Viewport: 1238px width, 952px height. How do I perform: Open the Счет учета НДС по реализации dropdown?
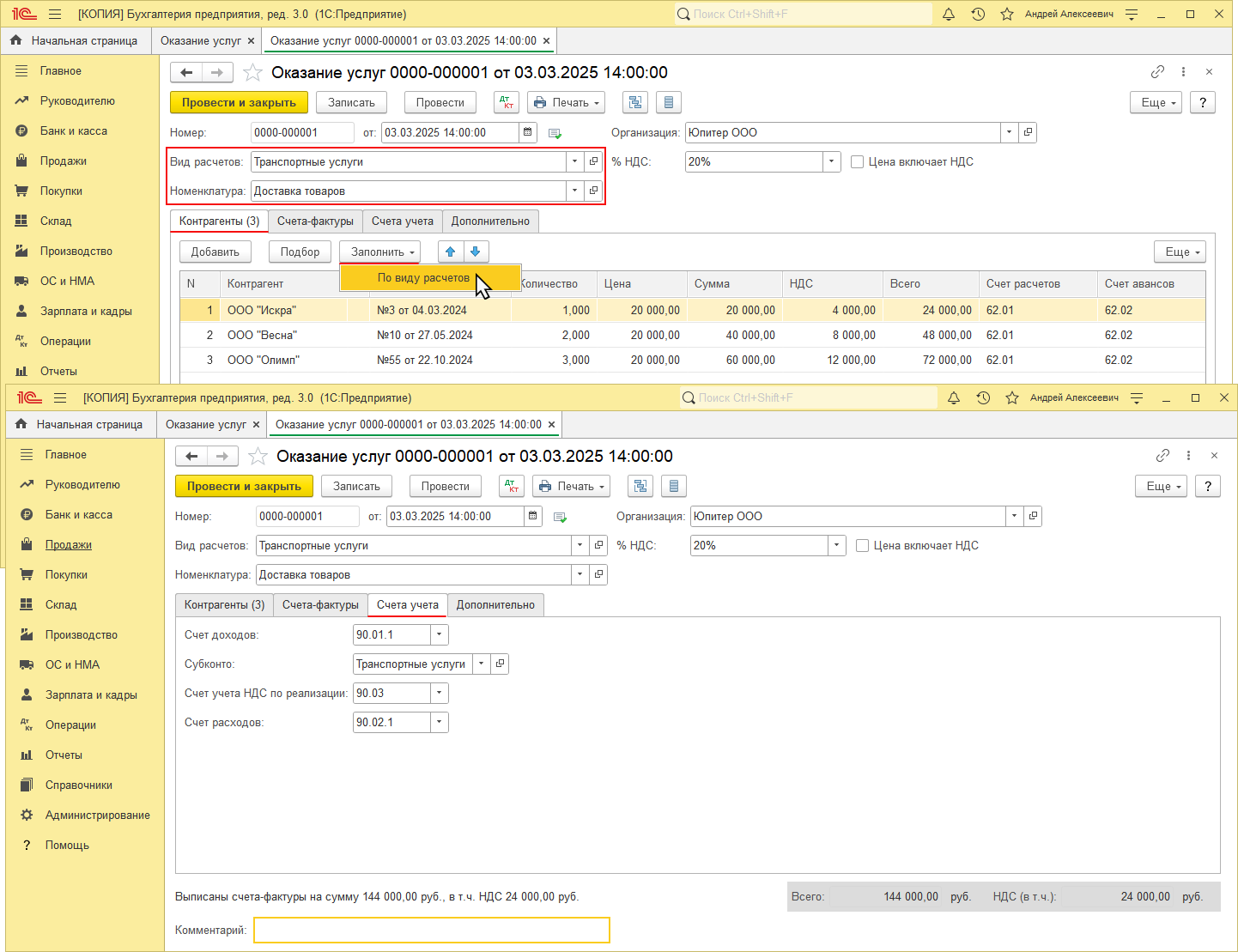439,693
